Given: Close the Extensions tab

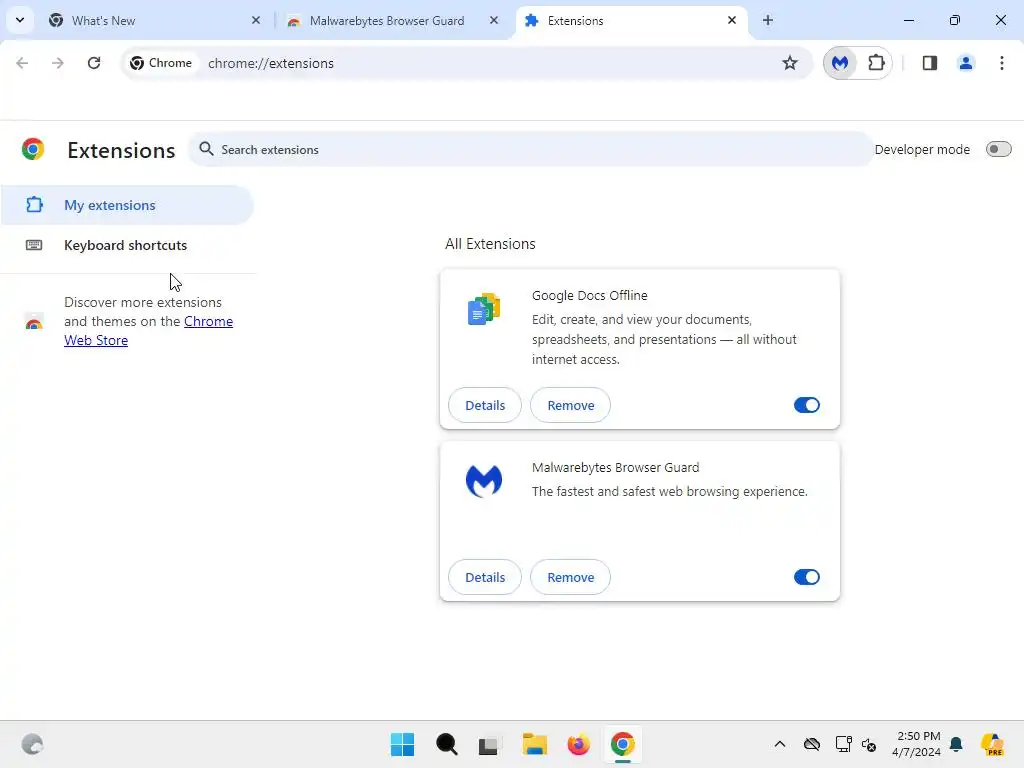Looking at the screenshot, I should click(x=731, y=20).
